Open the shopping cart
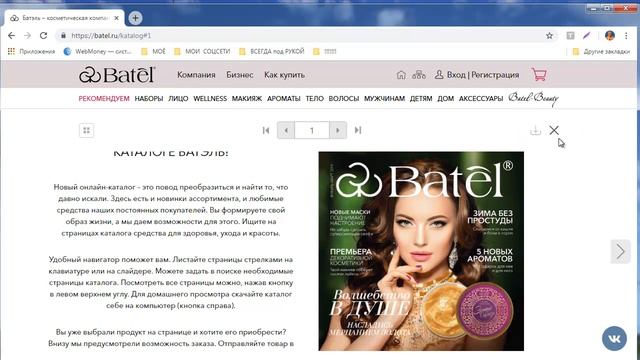Screen dimensions: 640x360 [539, 74]
